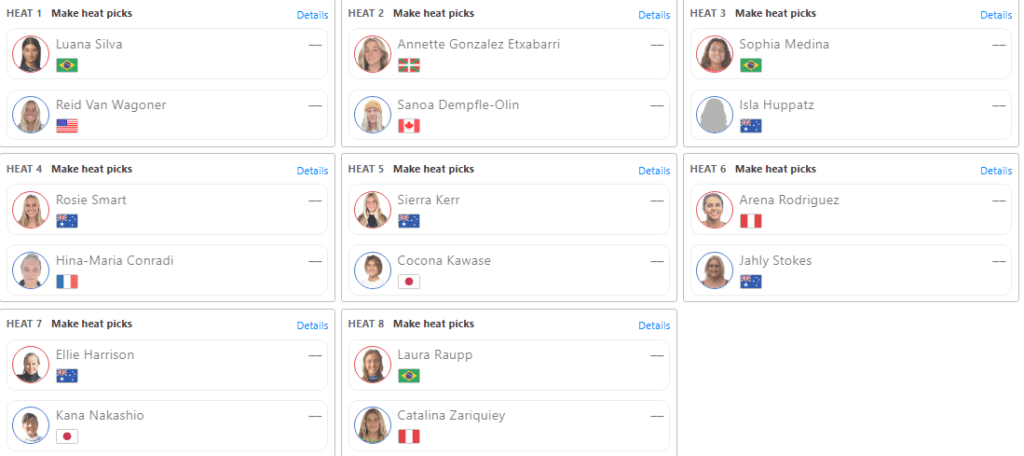Viewport: 1024px width, 456px height.
Task: Open Details for Heat 1
Action: click(312, 15)
